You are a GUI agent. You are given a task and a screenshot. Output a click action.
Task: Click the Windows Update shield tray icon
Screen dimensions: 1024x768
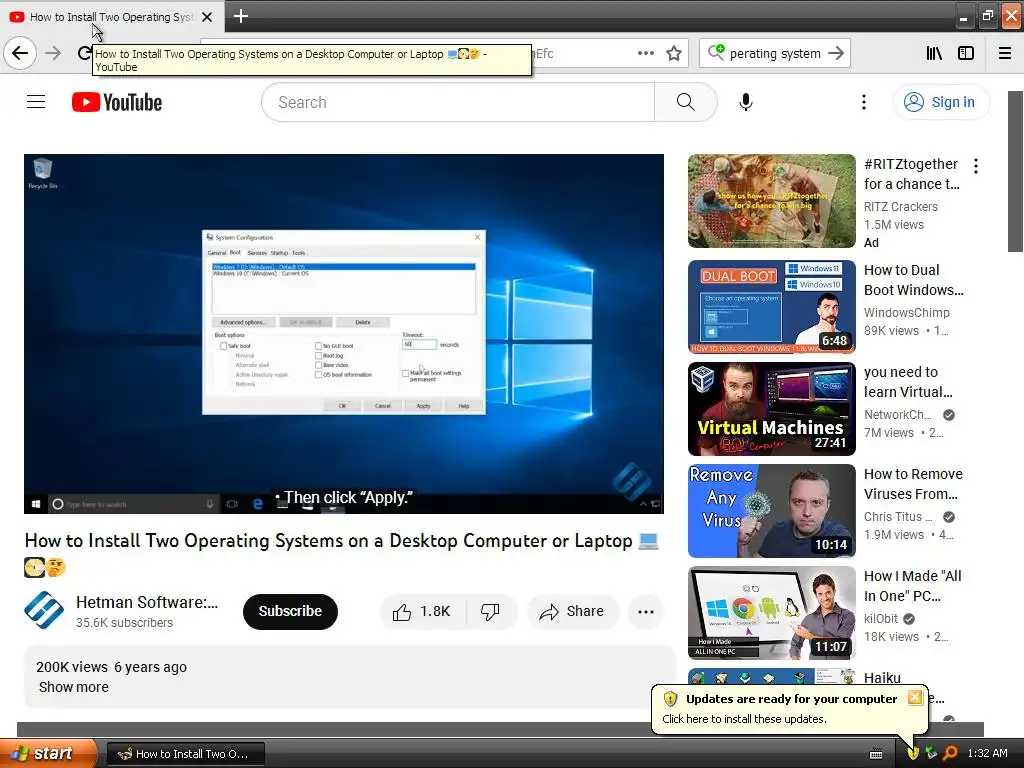(x=913, y=754)
